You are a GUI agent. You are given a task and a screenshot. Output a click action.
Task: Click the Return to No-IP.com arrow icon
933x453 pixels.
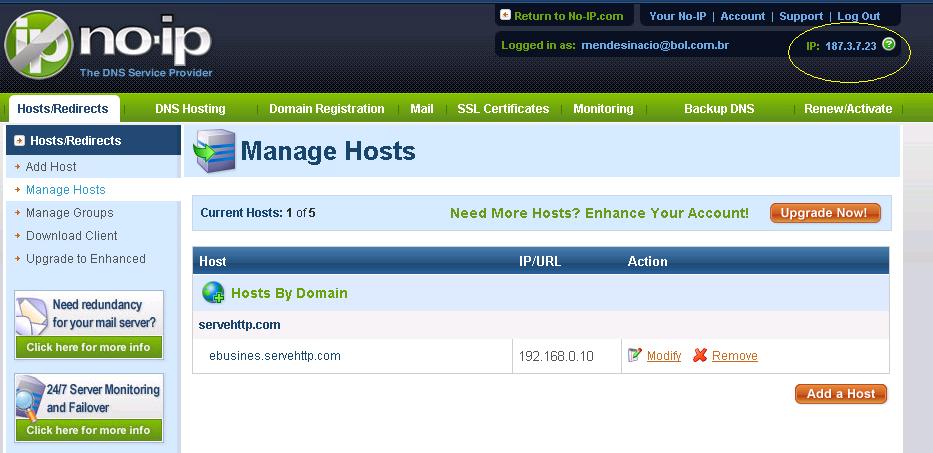505,15
